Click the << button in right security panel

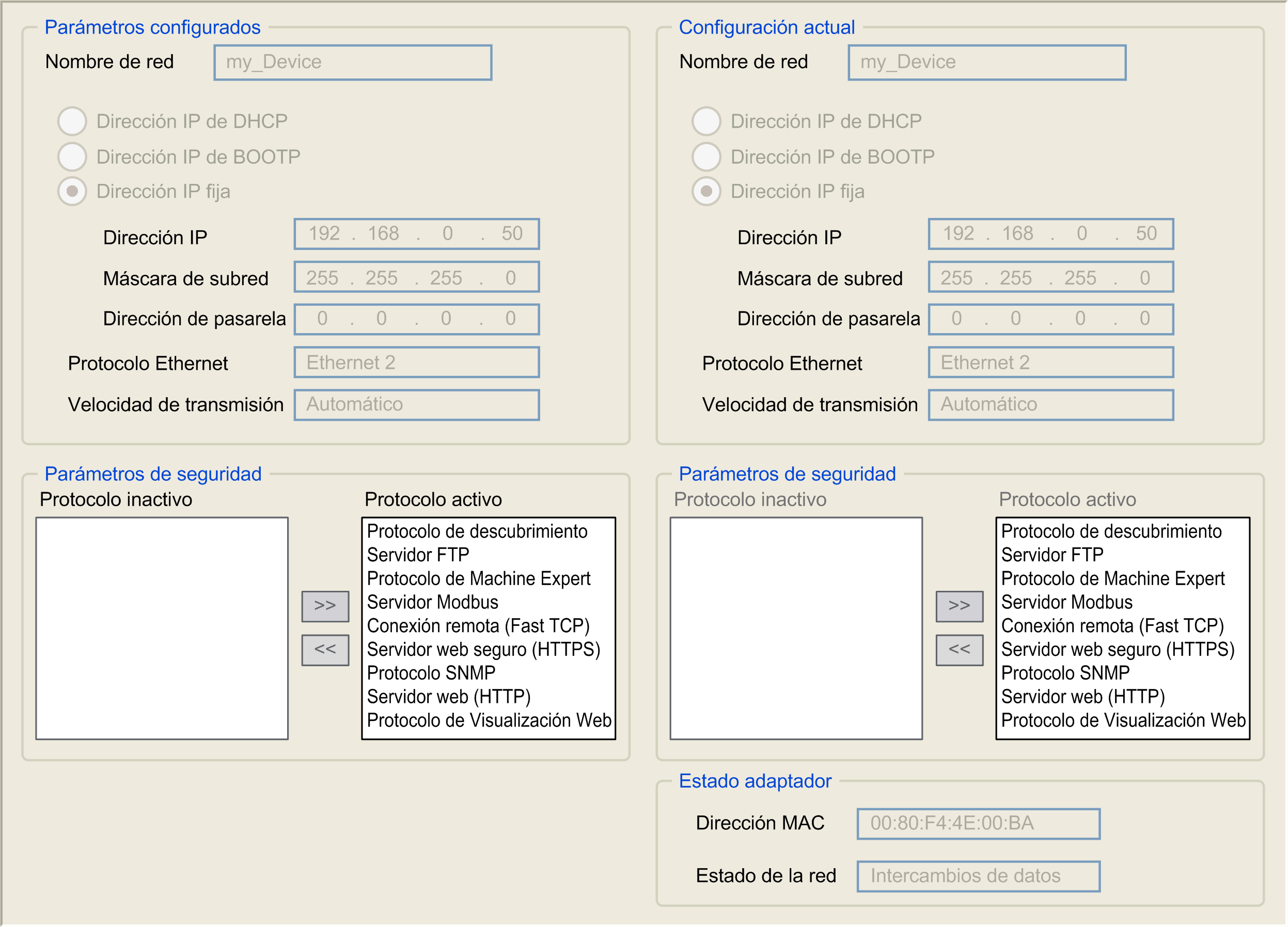[x=959, y=650]
